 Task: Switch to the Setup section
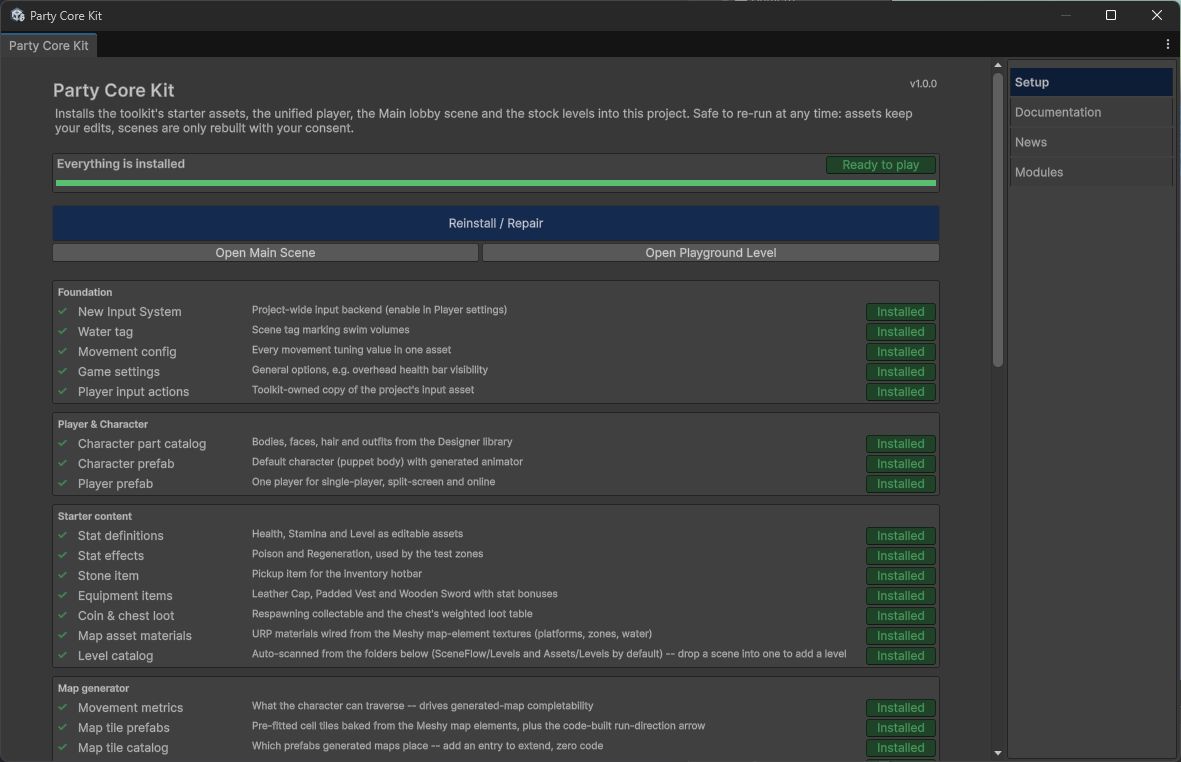click(1091, 82)
